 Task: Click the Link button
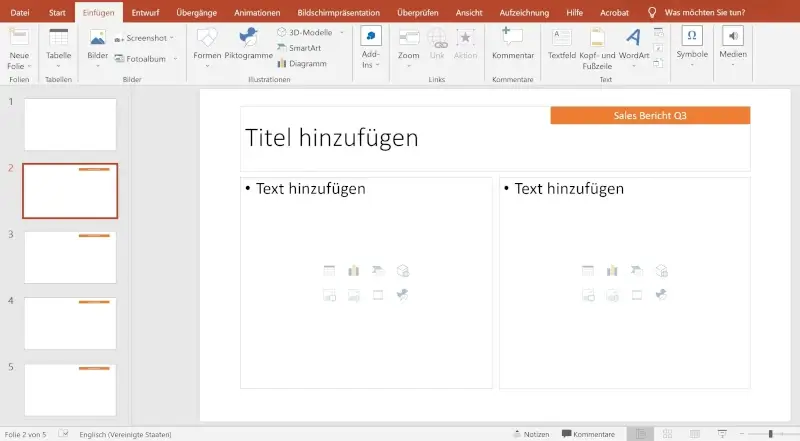click(x=437, y=44)
